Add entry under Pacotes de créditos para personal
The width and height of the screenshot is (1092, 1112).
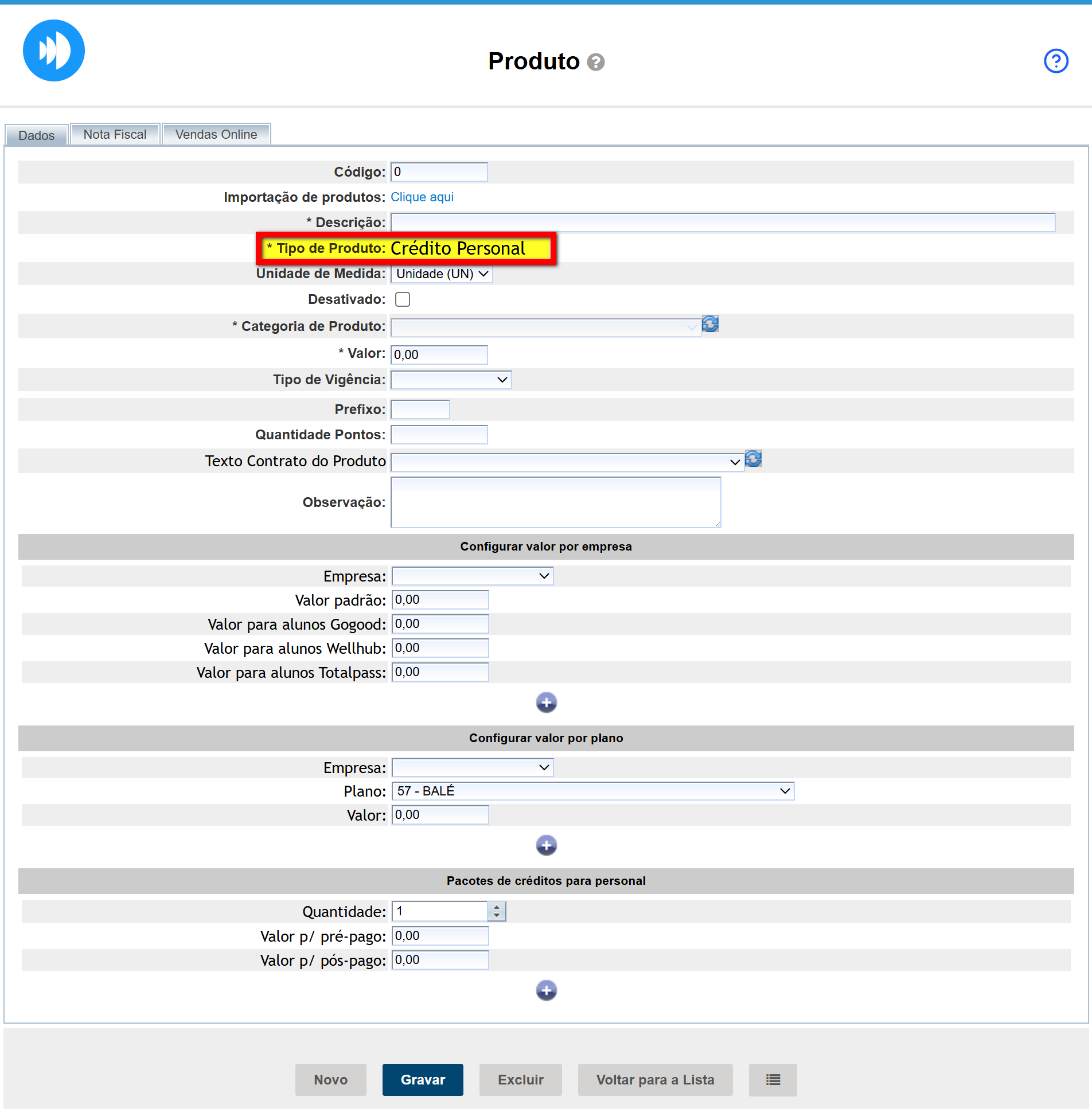click(546, 990)
